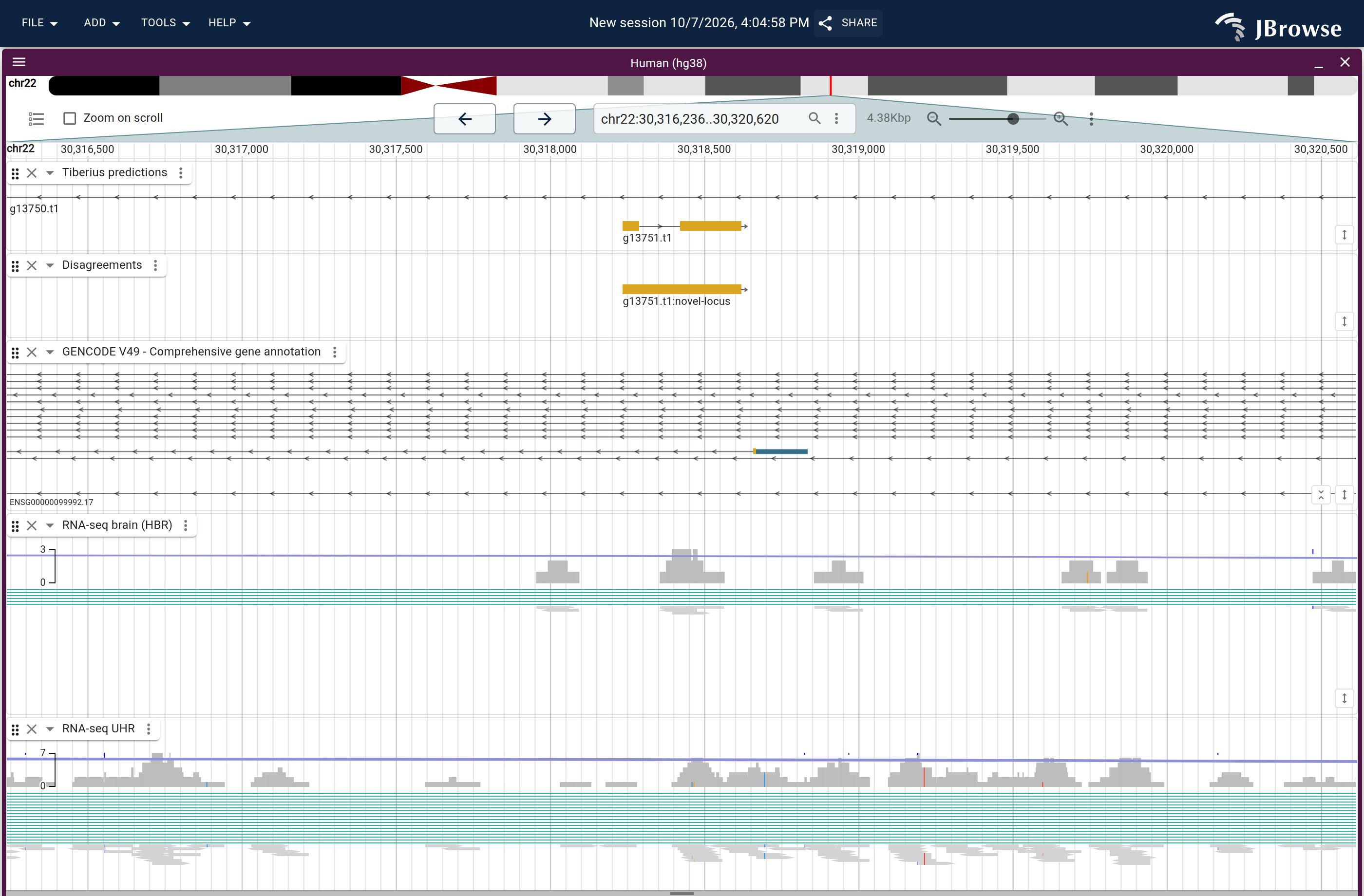Viewport: 1364px width, 896px height.
Task: Click resize handle icon of Disagreements track
Action: (1344, 321)
